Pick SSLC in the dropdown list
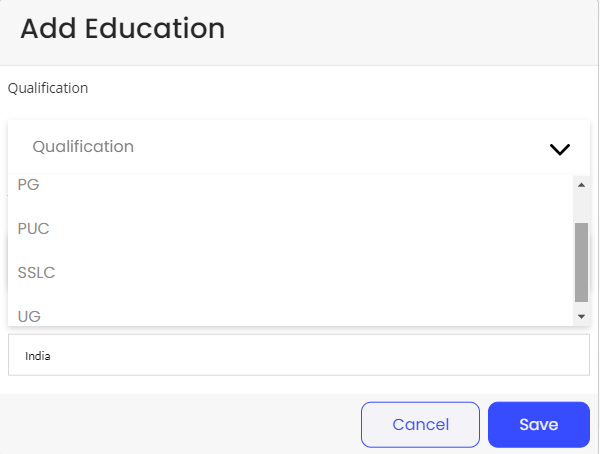 click(36, 272)
